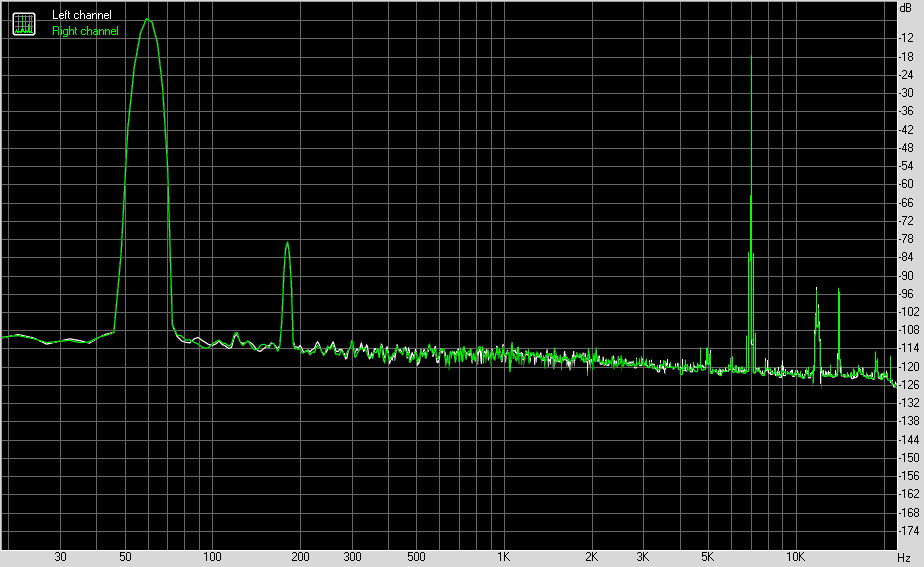Click the -12 dB scale label
Viewport: 924px width, 567px height.
[906, 38]
